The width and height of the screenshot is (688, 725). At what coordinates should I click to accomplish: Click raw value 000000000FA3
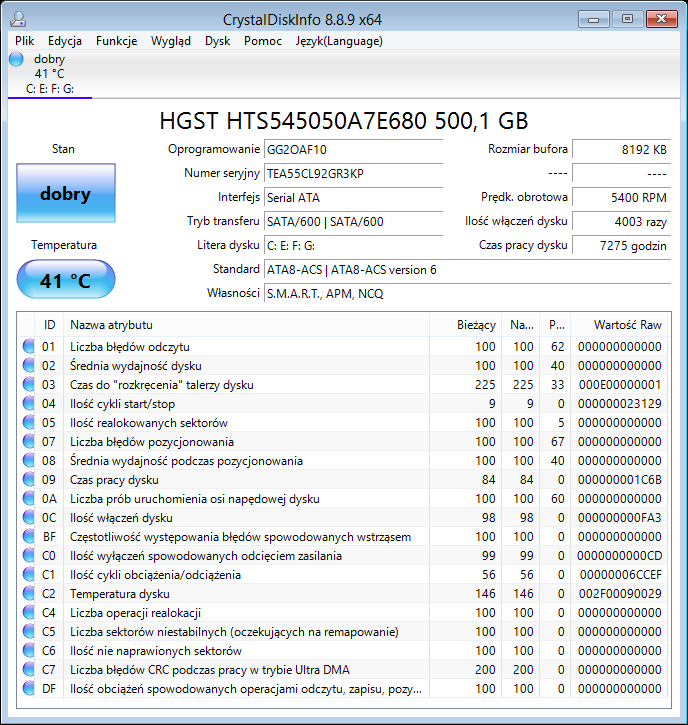[x=620, y=518]
